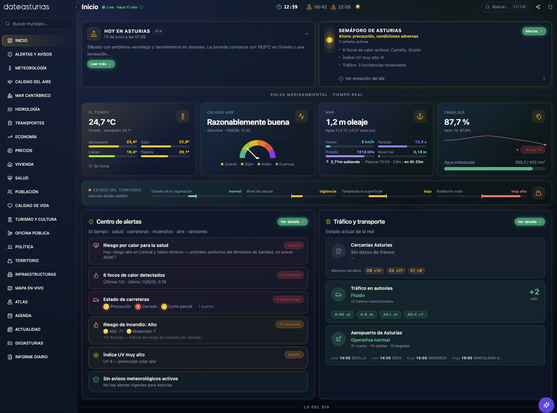Click the Alertas button in Semáforo card
557x413 pixels.
click(534, 31)
